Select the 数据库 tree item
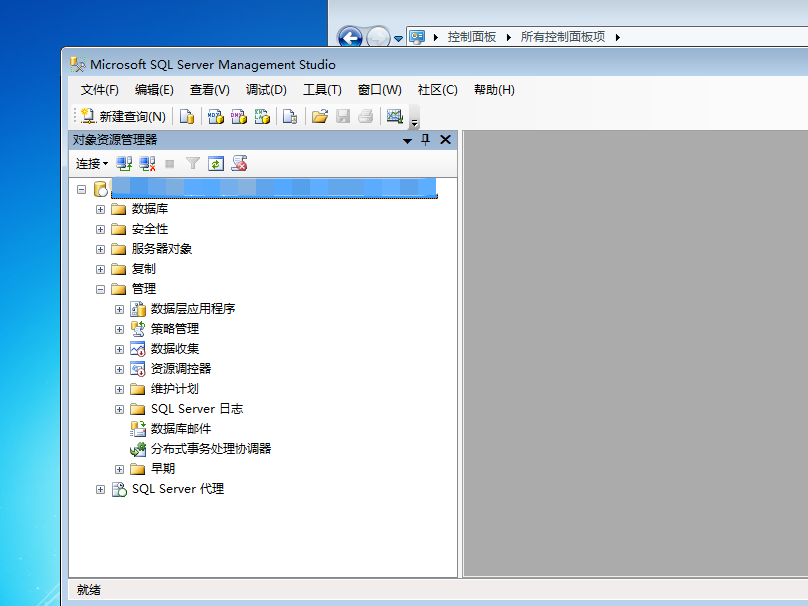The height and width of the screenshot is (606, 808). click(149, 209)
